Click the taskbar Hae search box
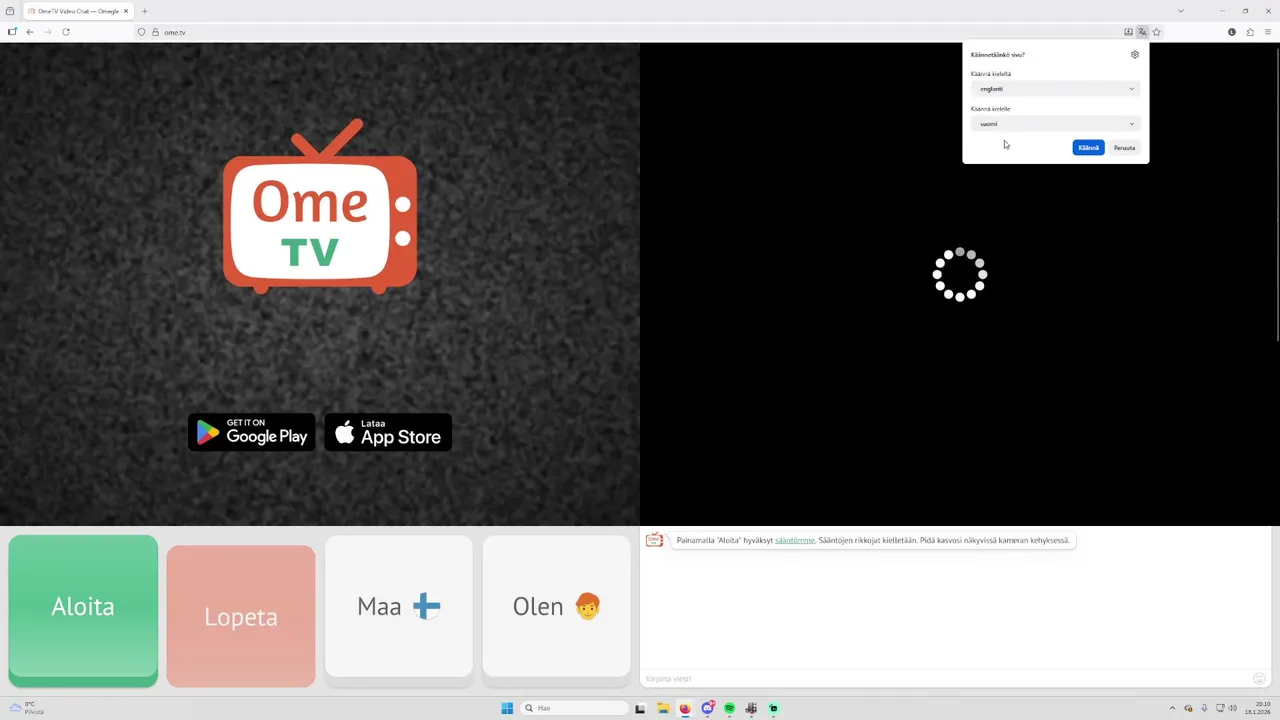The height and width of the screenshot is (720, 1280). coord(575,708)
